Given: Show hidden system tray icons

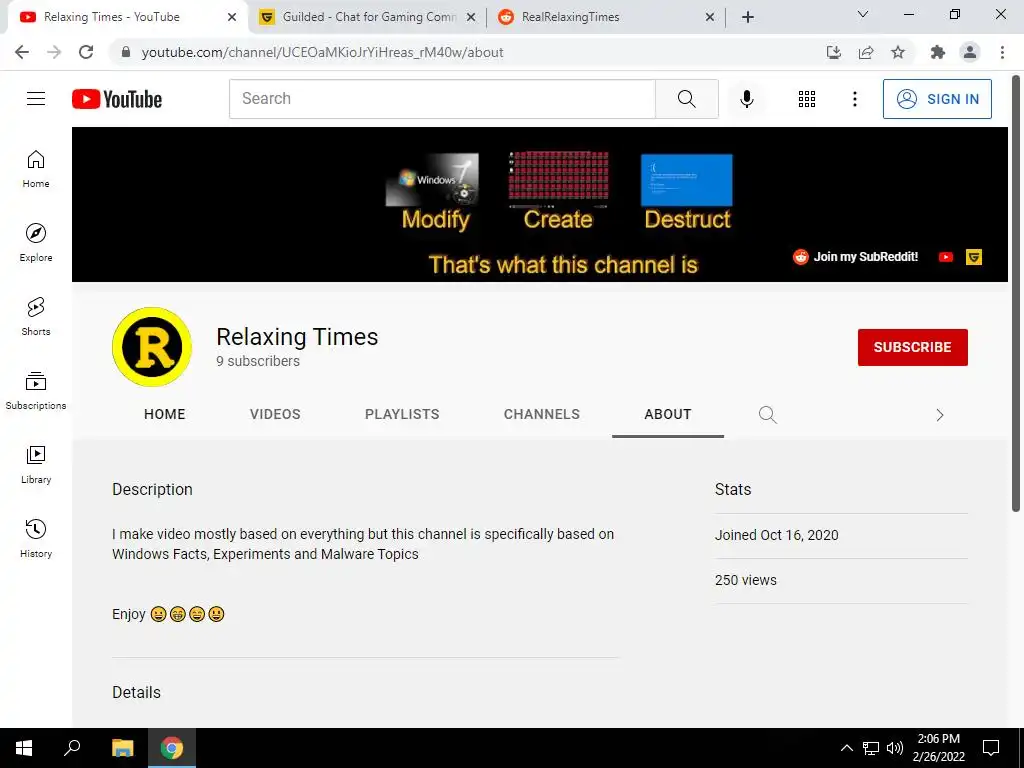Looking at the screenshot, I should [846, 748].
